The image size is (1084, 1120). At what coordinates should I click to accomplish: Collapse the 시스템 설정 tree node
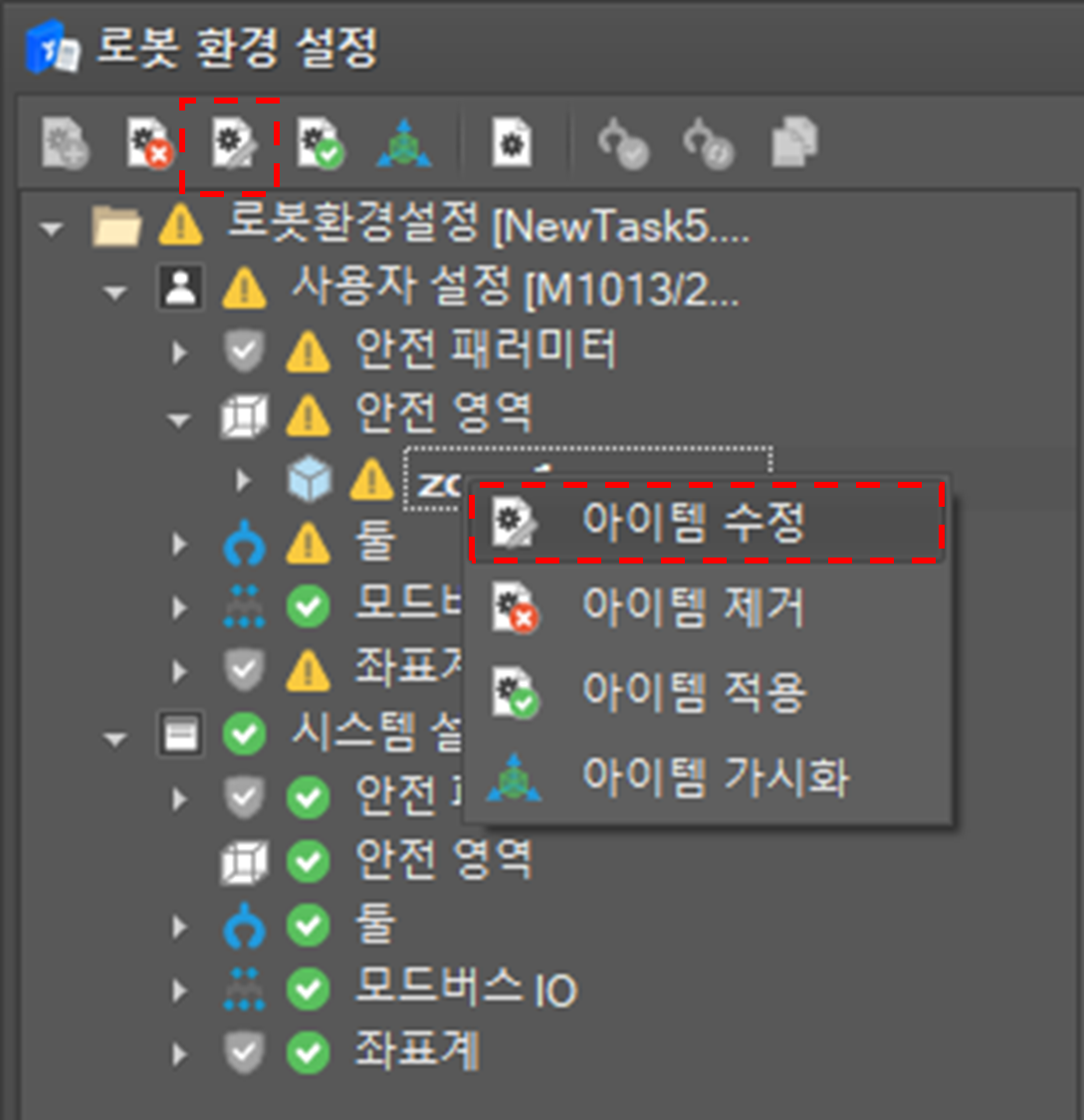(x=116, y=739)
